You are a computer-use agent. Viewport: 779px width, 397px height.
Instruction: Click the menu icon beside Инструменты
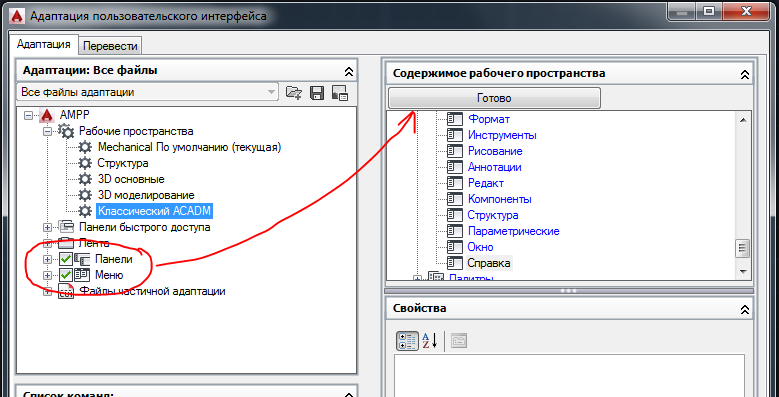click(455, 135)
